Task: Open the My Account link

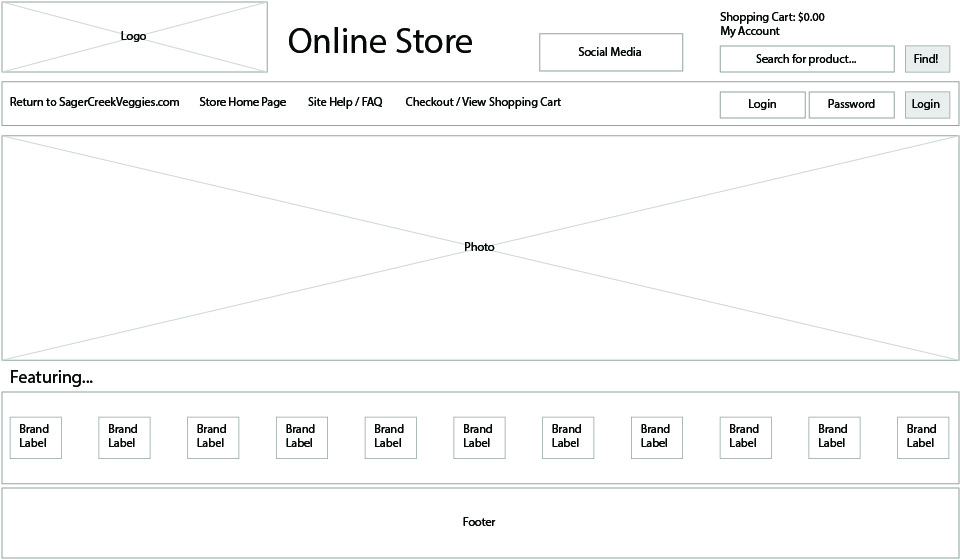Action: [749, 31]
